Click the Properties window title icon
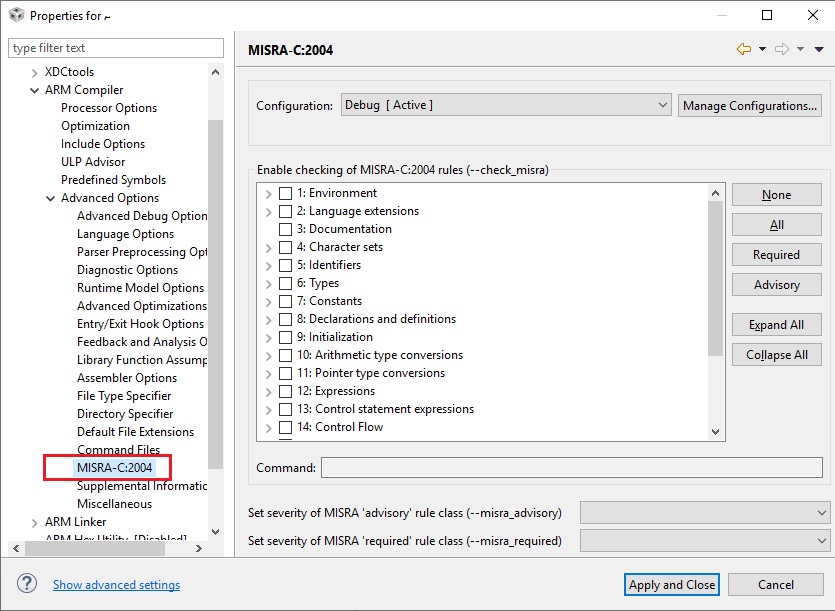The image size is (835, 611). tap(17, 15)
